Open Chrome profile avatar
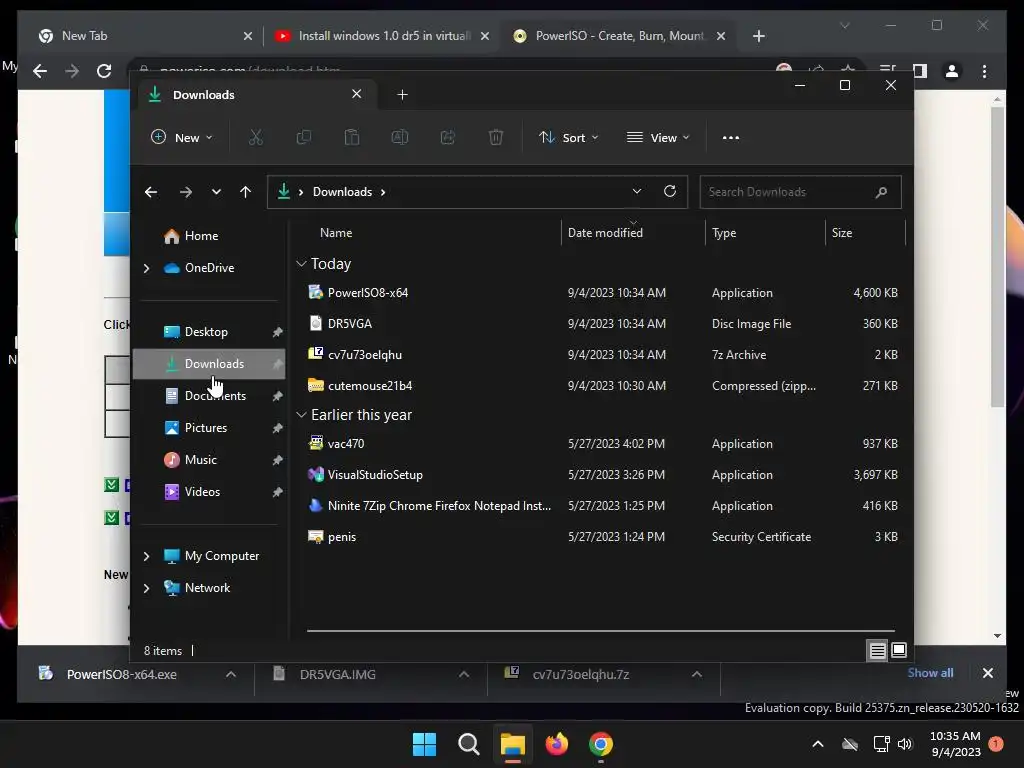Screen dimensions: 1024x768 coord(952,71)
